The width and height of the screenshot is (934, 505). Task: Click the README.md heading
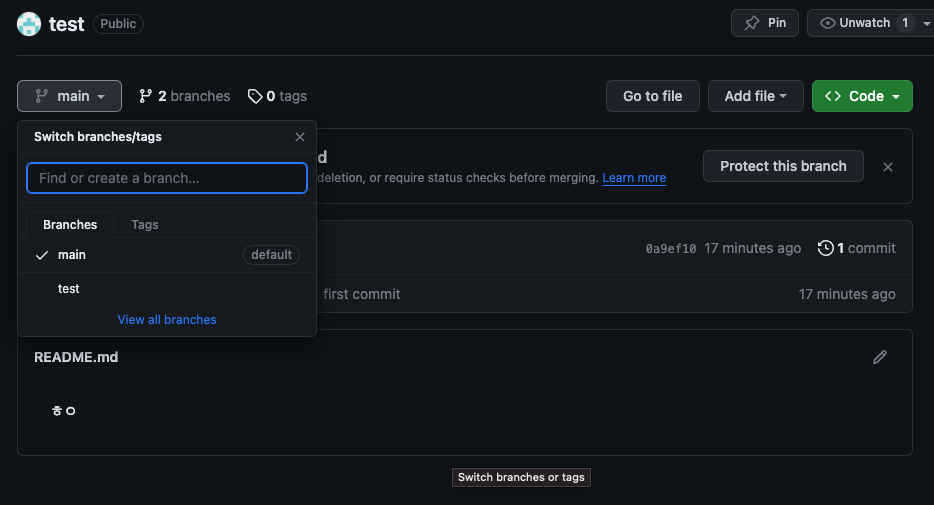pos(76,357)
